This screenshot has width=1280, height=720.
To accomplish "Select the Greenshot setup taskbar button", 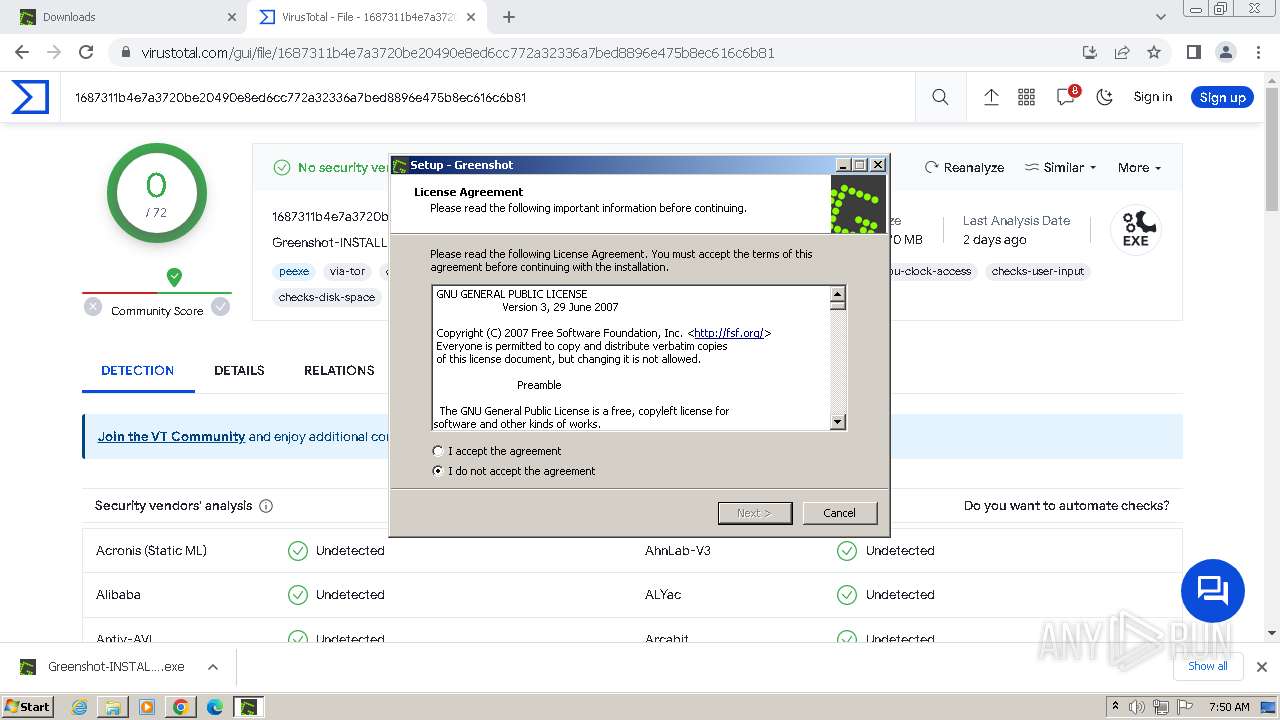I will click(x=248, y=707).
